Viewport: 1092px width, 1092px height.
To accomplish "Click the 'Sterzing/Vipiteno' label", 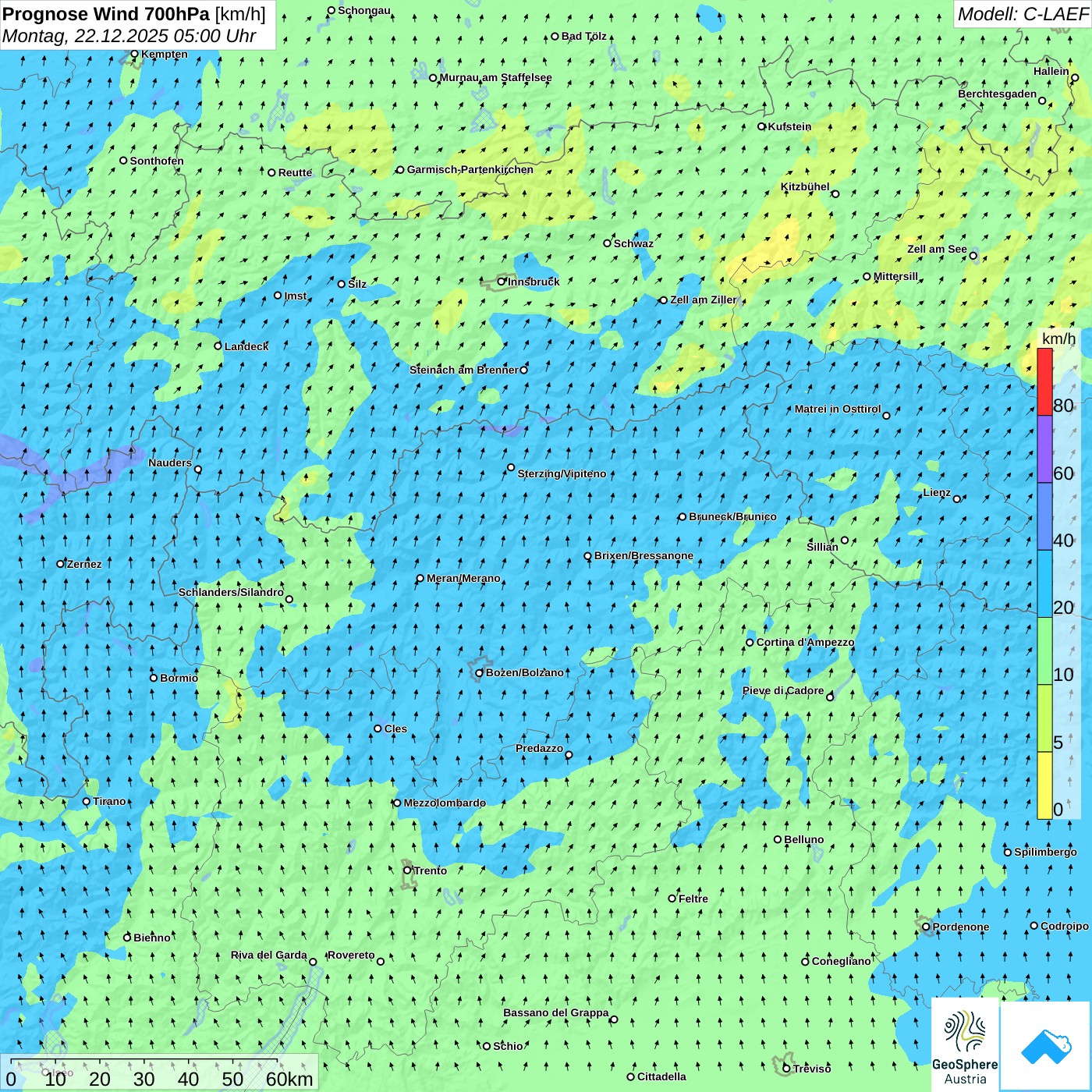I will pyautogui.click(x=562, y=473).
